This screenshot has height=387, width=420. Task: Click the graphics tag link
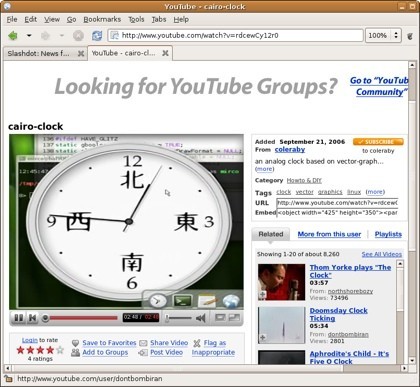(x=330, y=192)
